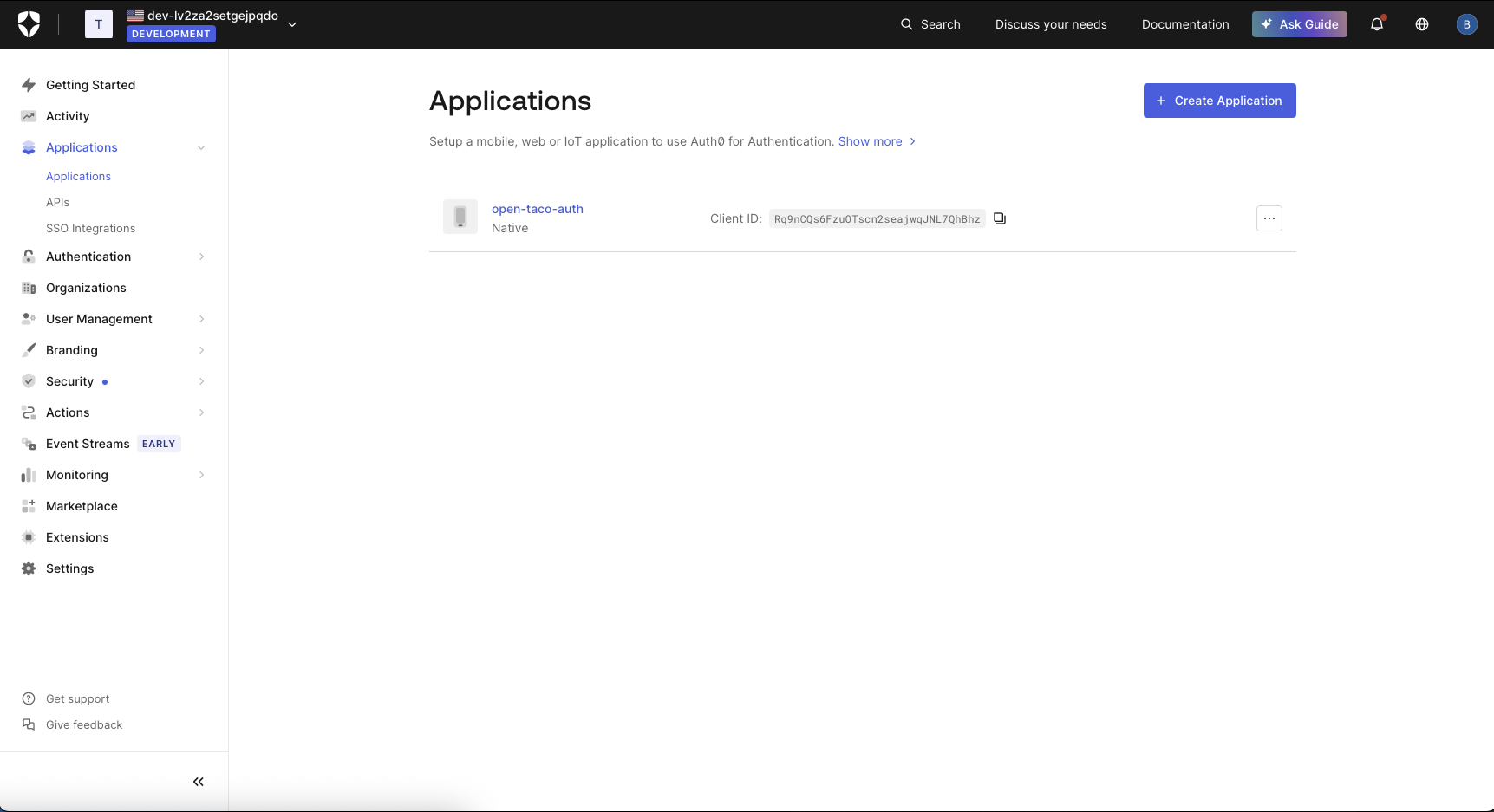Copy the open-taco-auth Client ID
Viewport: 1494px width, 812px height.
tap(999, 218)
